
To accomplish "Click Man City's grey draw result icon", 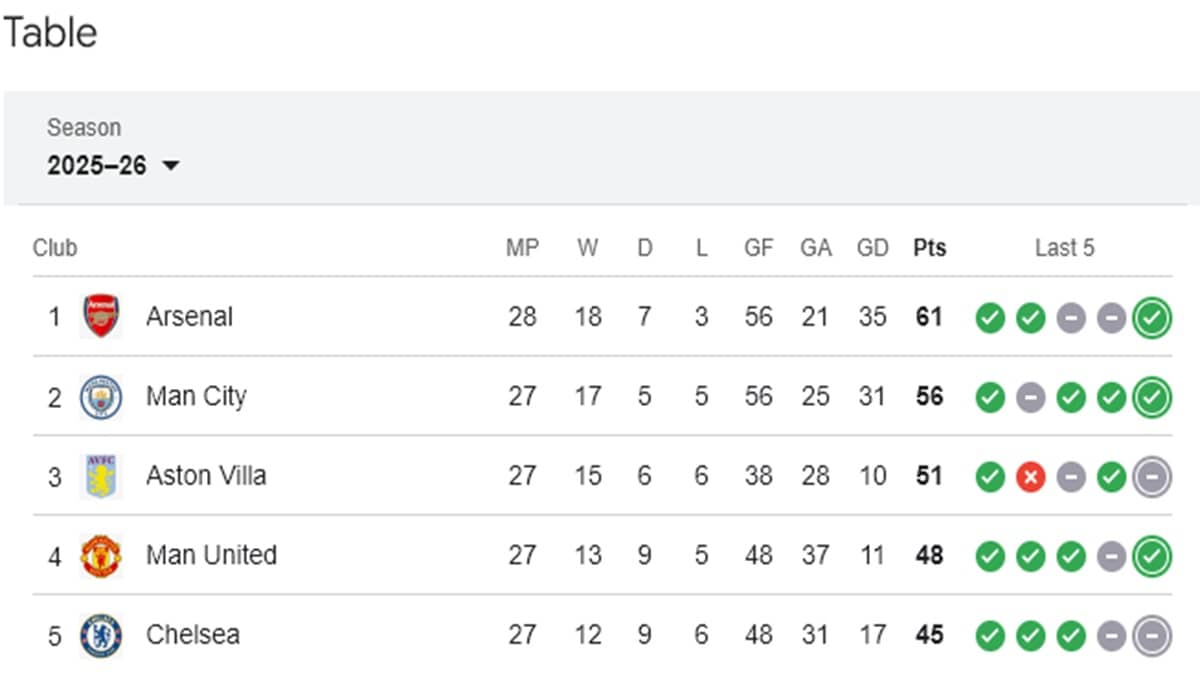I will tap(1030, 397).
